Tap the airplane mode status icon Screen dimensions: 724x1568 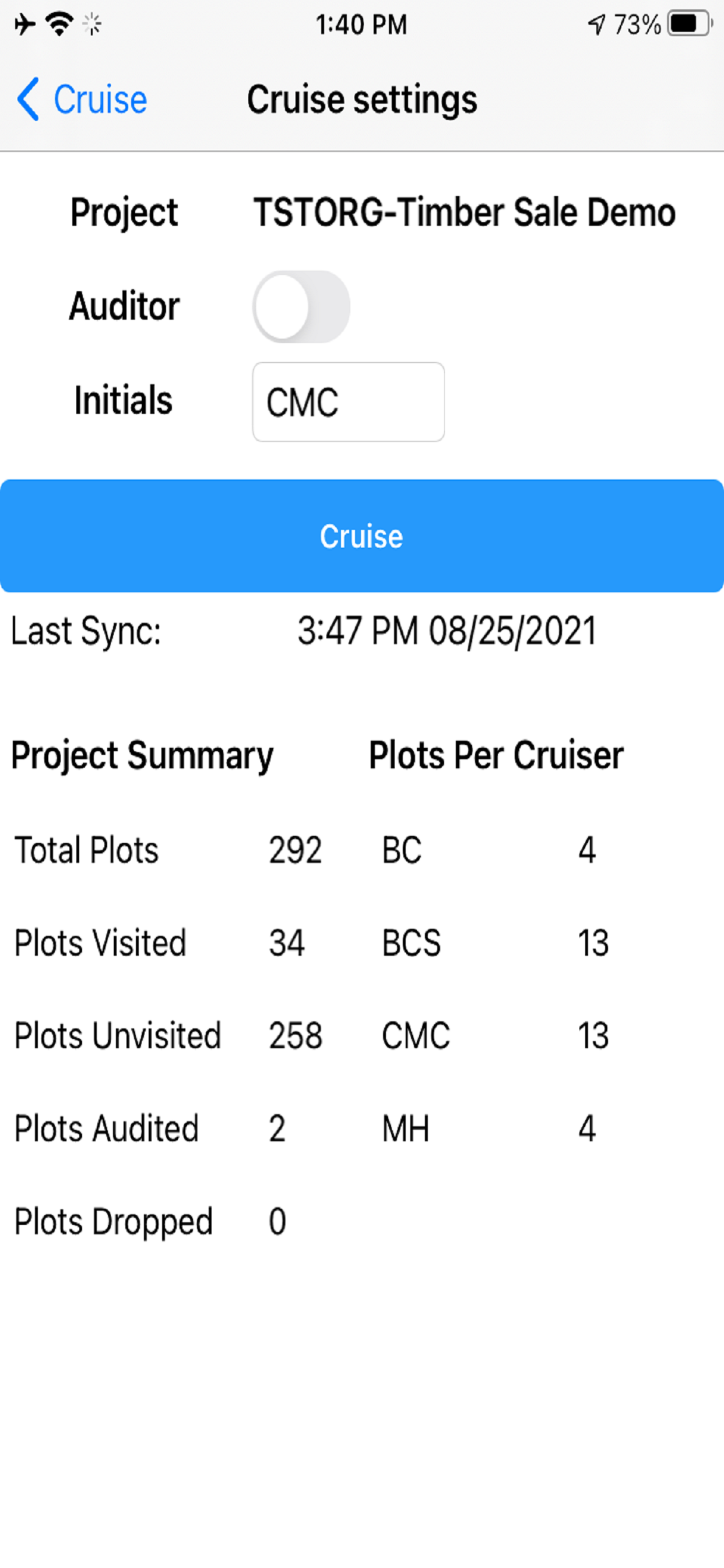point(25,24)
